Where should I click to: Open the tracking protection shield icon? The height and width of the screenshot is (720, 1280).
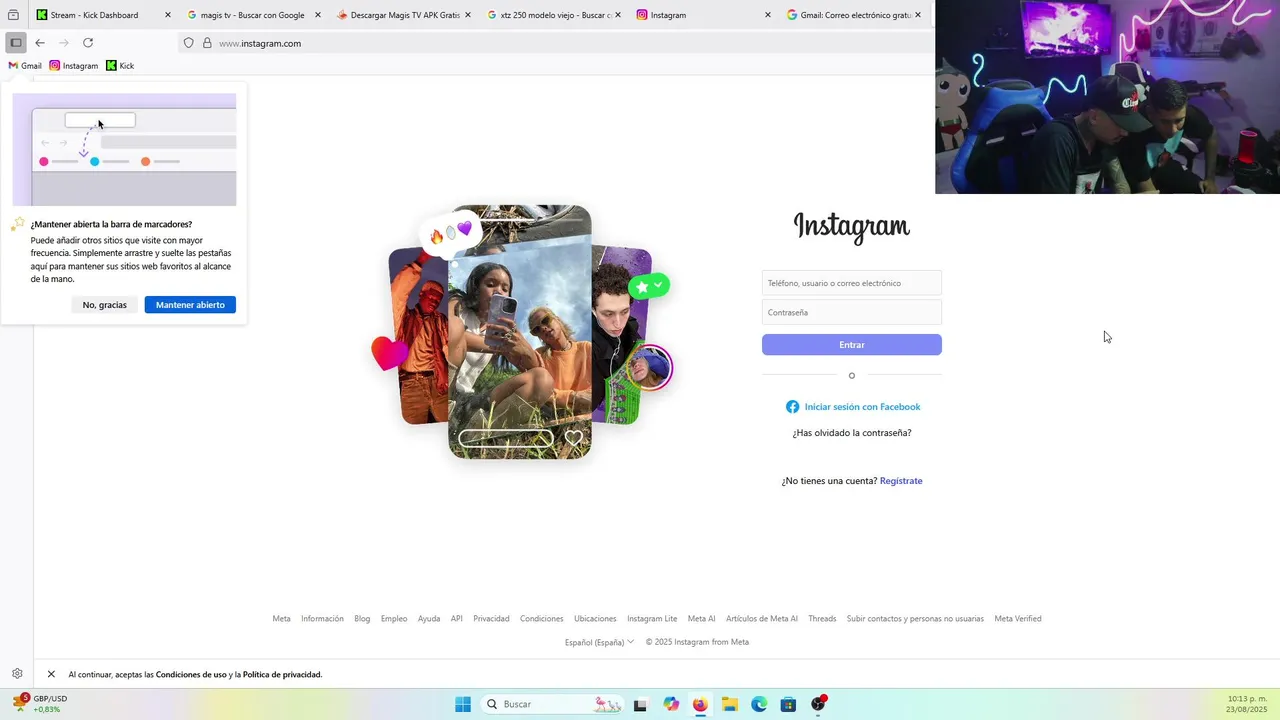188,43
